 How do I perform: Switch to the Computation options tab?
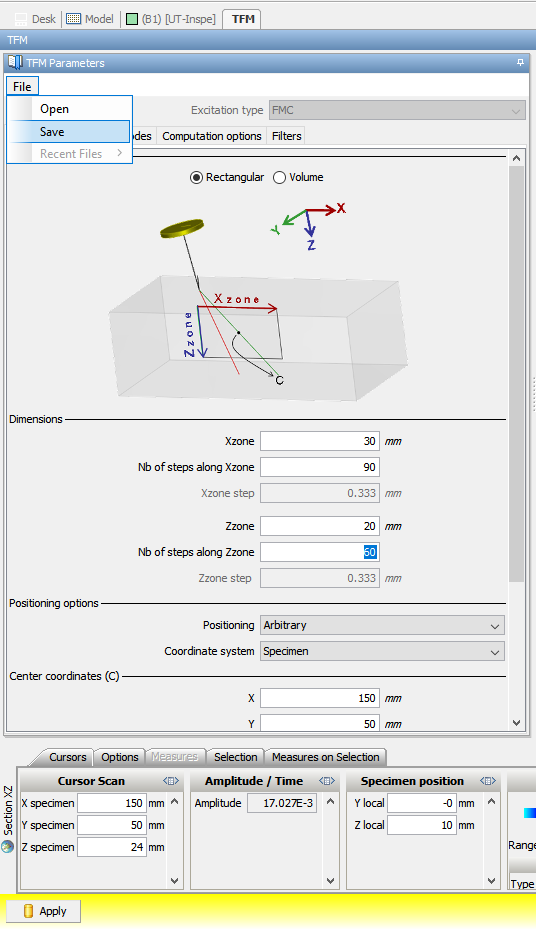coord(211,136)
